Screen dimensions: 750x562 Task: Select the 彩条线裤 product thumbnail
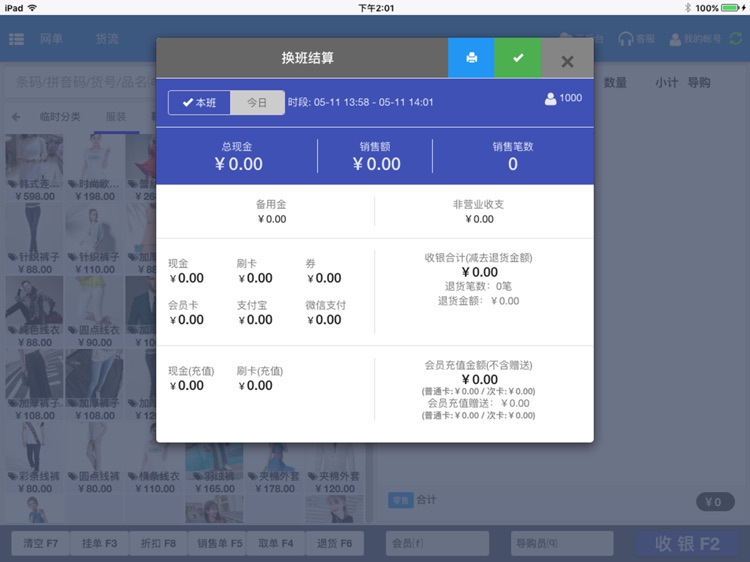pos(32,446)
